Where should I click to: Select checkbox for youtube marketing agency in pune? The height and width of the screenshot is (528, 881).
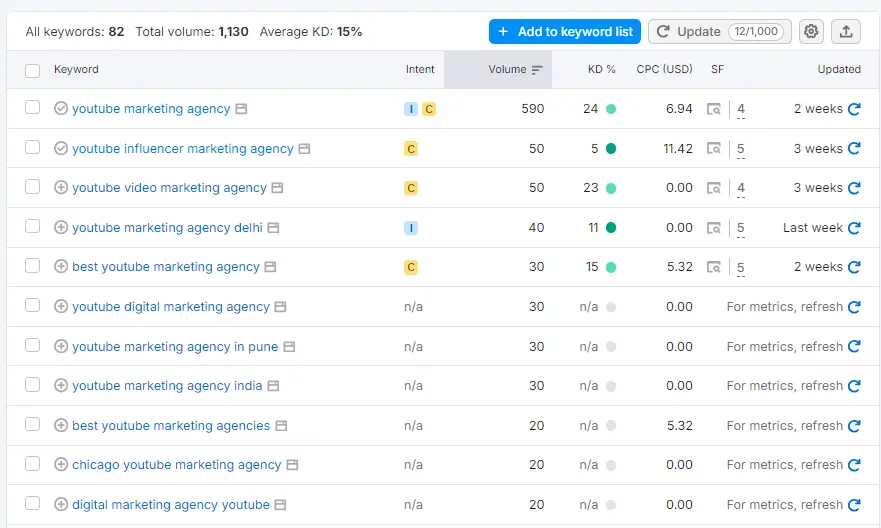coord(33,346)
